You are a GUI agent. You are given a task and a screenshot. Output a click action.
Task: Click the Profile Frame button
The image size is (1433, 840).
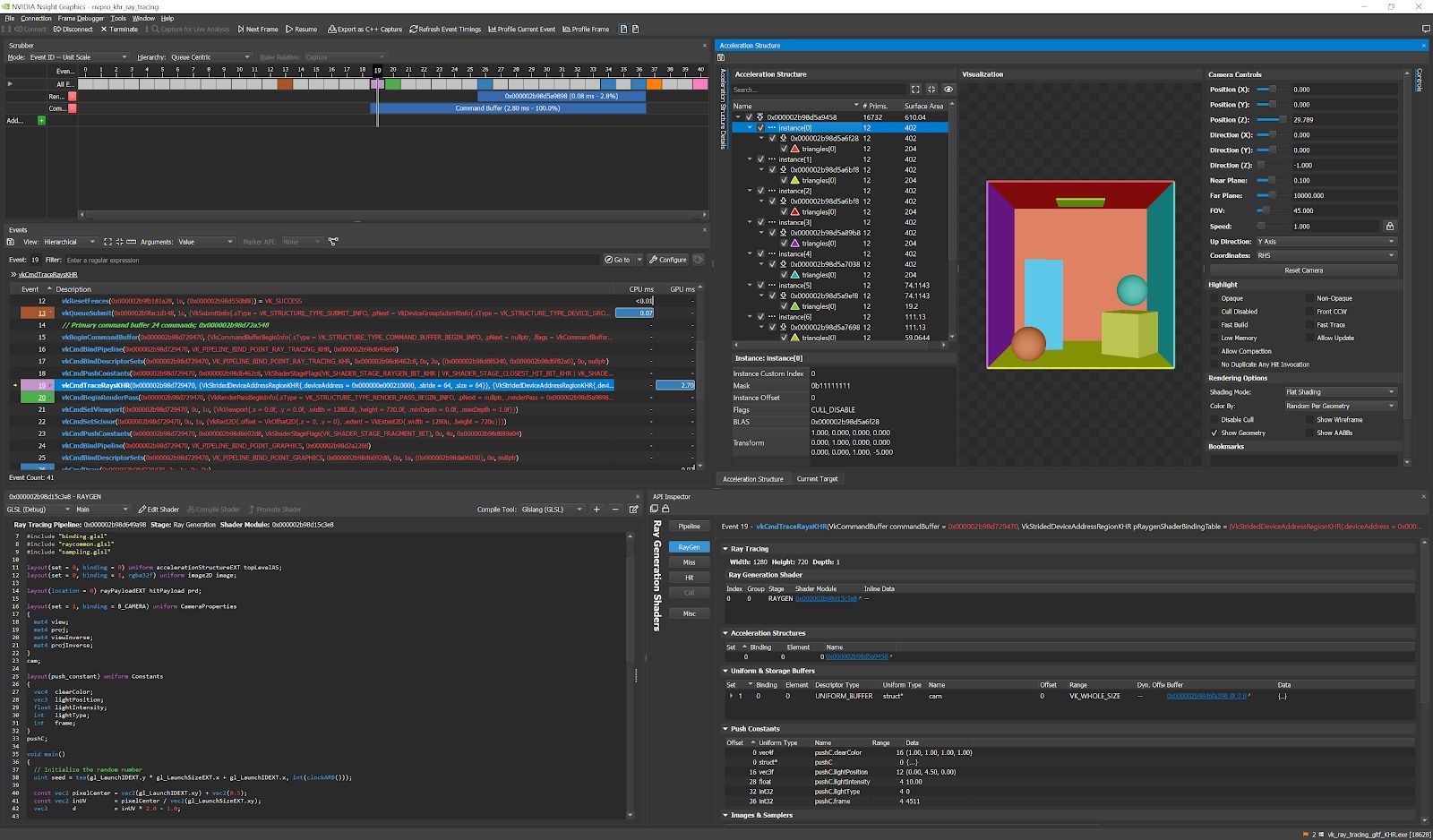586,29
